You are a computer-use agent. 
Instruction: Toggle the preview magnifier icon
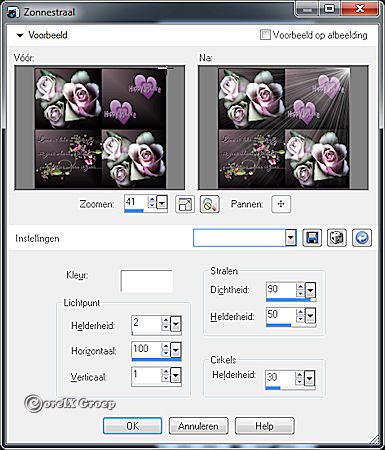[x=210, y=204]
